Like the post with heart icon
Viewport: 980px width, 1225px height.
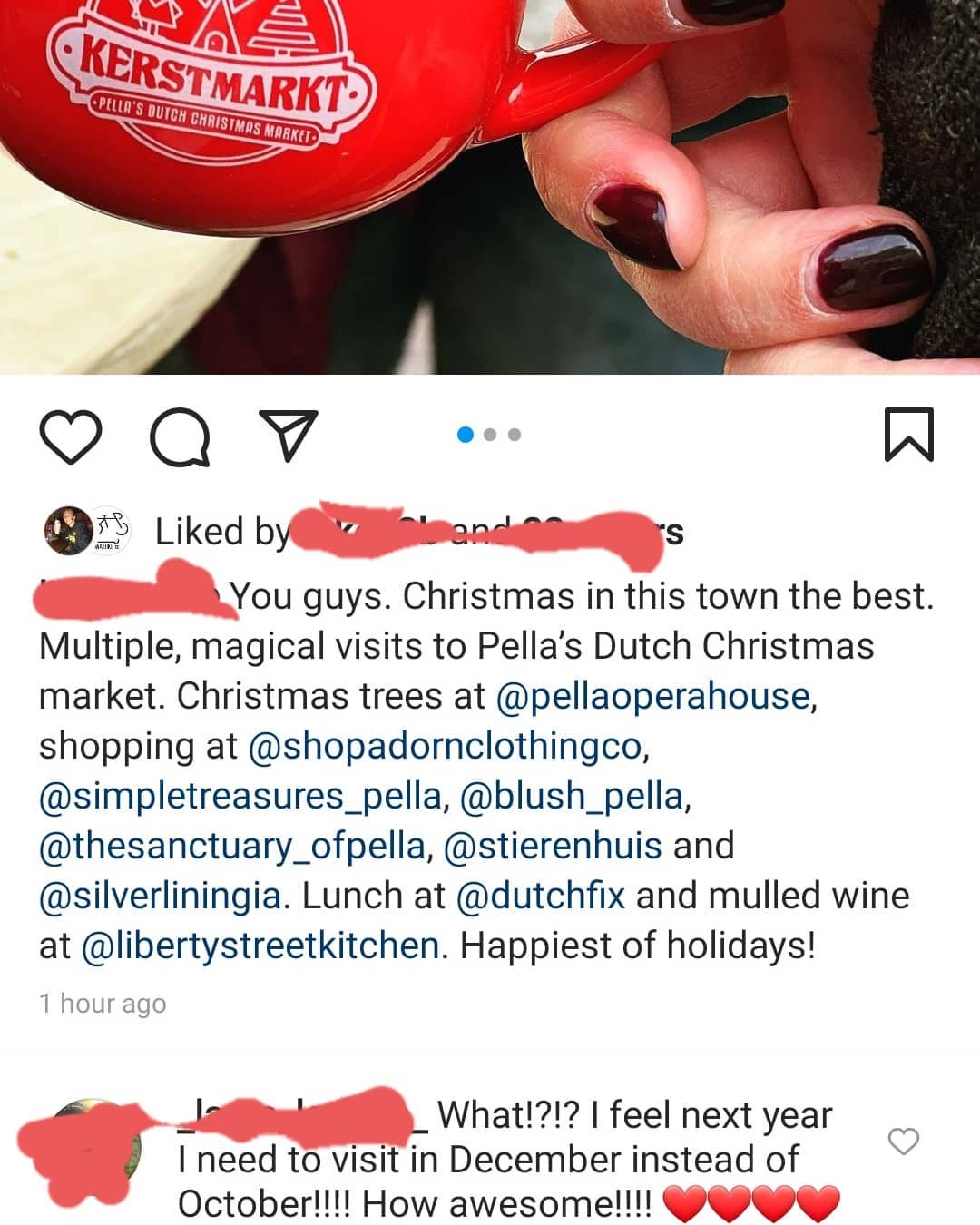pyautogui.click(x=71, y=436)
